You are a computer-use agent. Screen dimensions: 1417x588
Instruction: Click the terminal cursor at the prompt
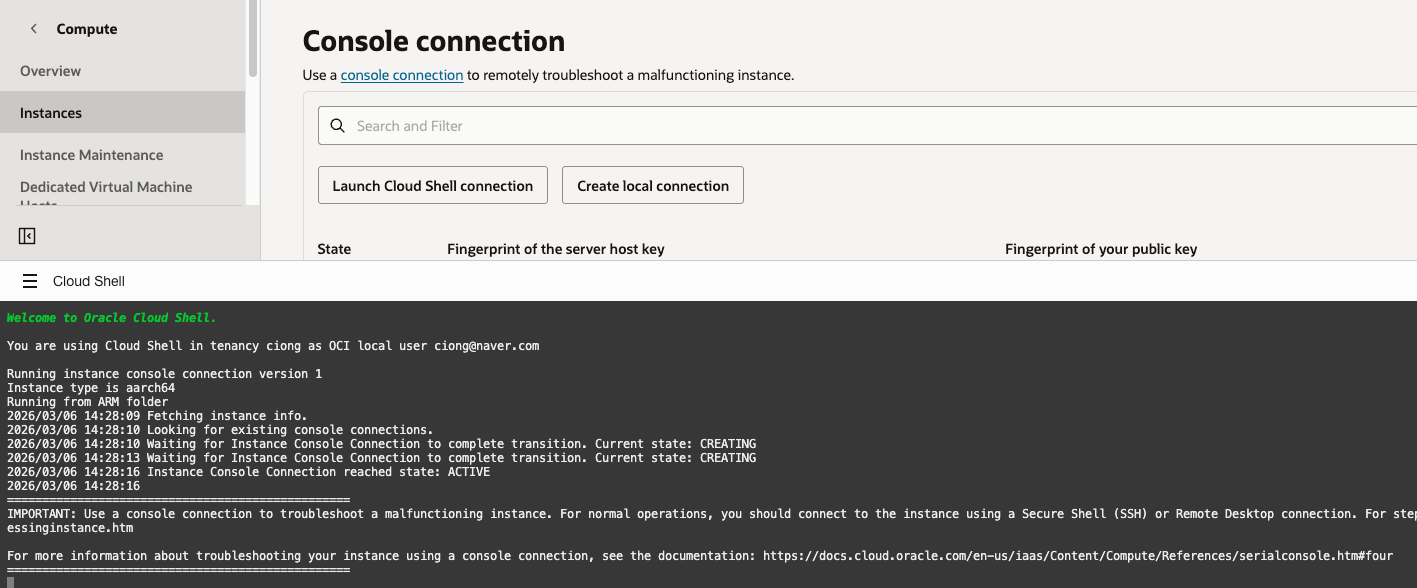[x=11, y=582]
